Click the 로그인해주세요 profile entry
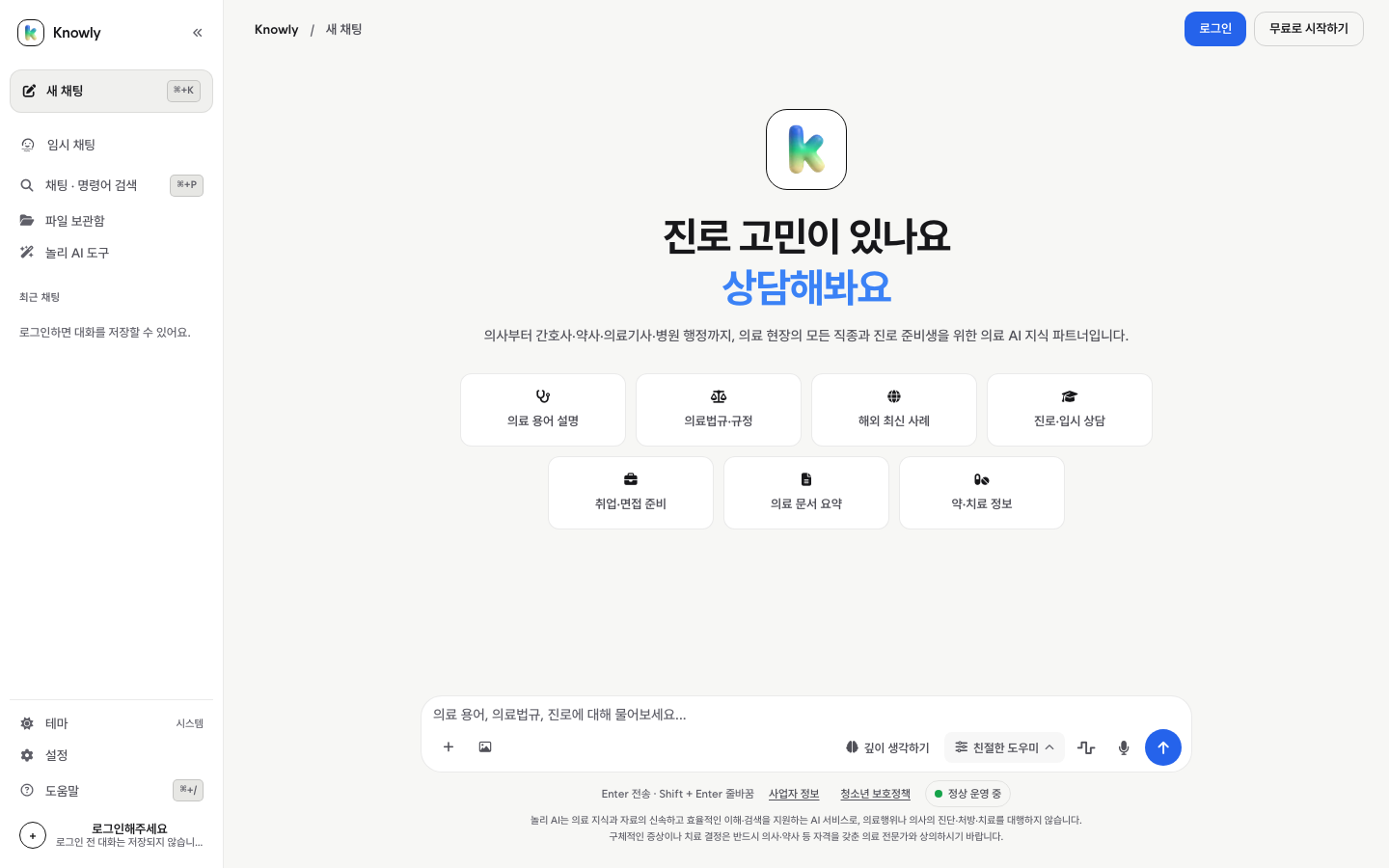This screenshot has height=868, width=1389. click(x=111, y=835)
